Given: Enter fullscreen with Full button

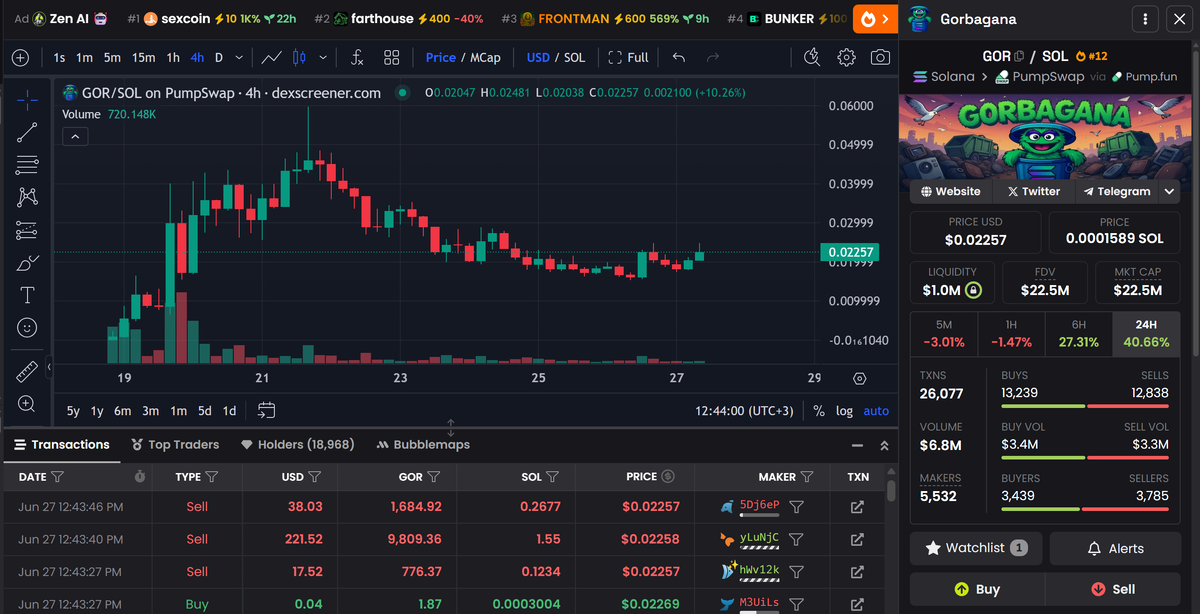Looking at the screenshot, I should 628,58.
